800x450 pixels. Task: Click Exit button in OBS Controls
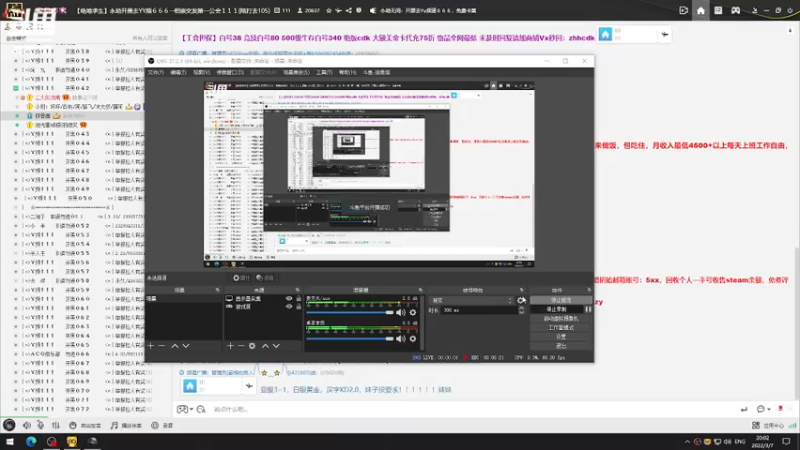point(561,346)
